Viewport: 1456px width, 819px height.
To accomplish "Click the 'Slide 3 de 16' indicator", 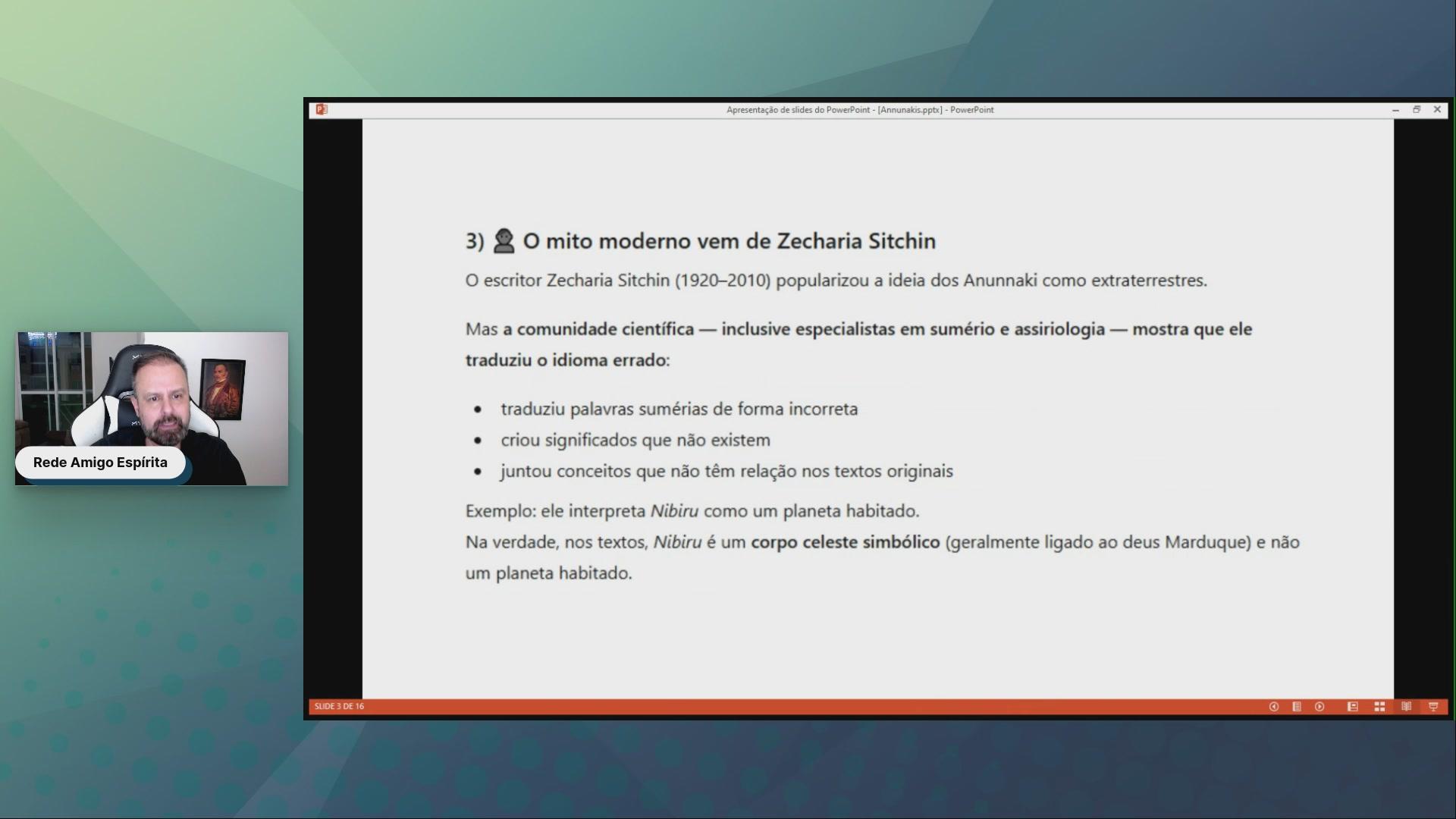I will click(339, 706).
